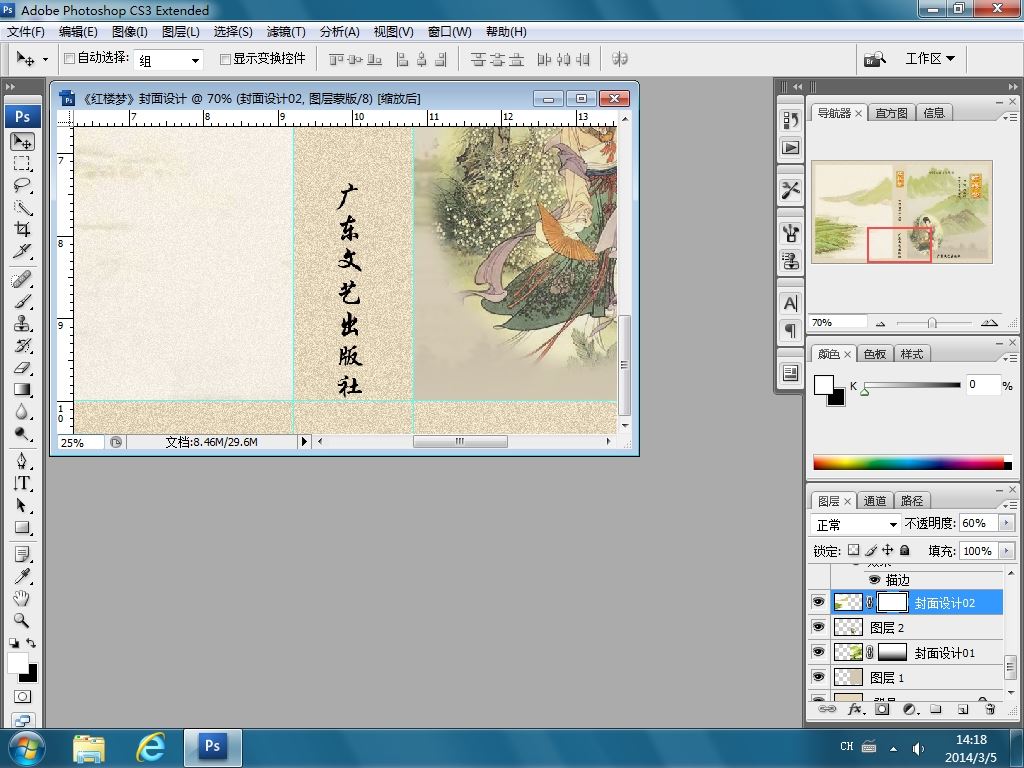Enable 自动选择 checkbox
1024x768 pixels.
point(69,59)
